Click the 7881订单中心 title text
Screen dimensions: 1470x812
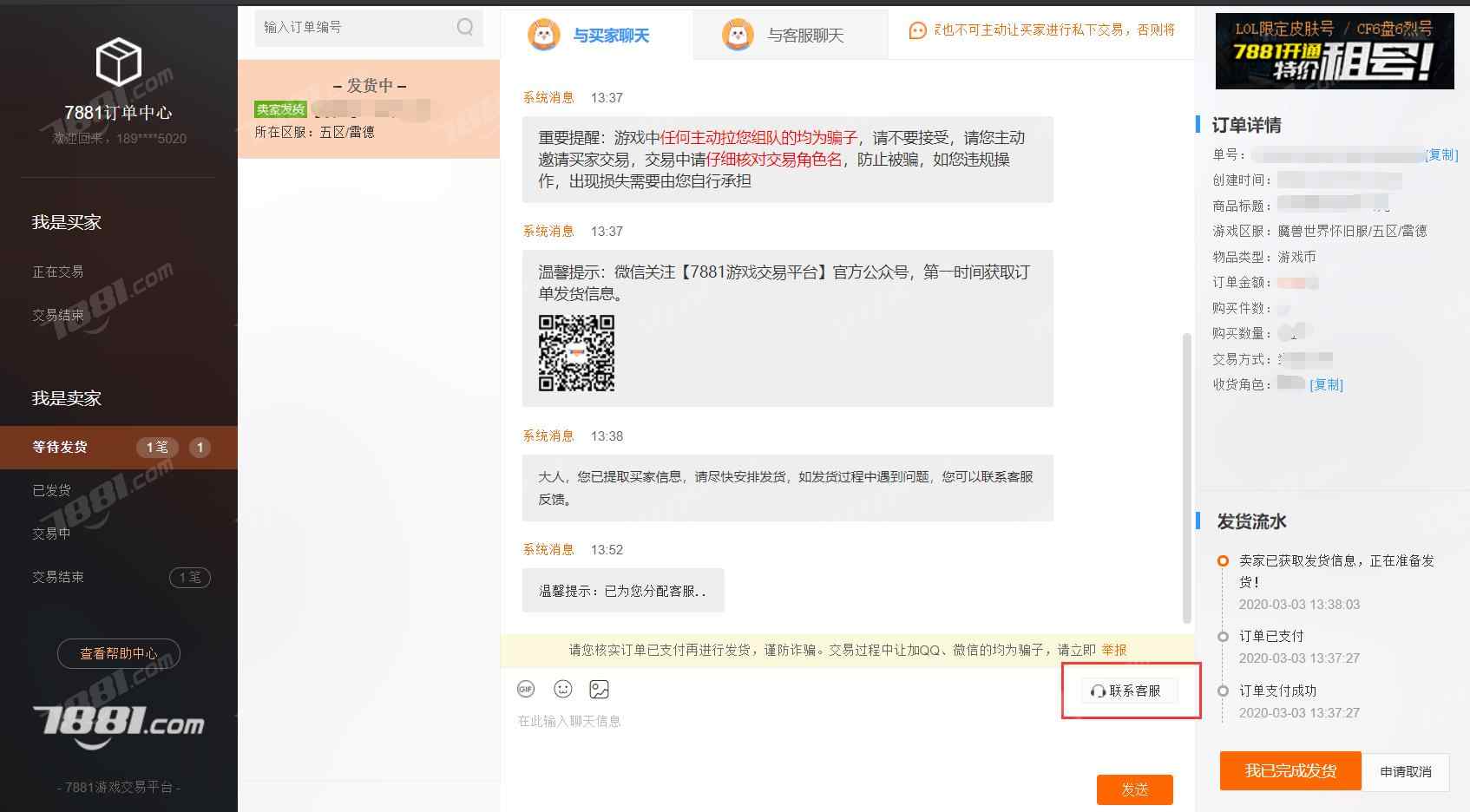click(x=118, y=112)
